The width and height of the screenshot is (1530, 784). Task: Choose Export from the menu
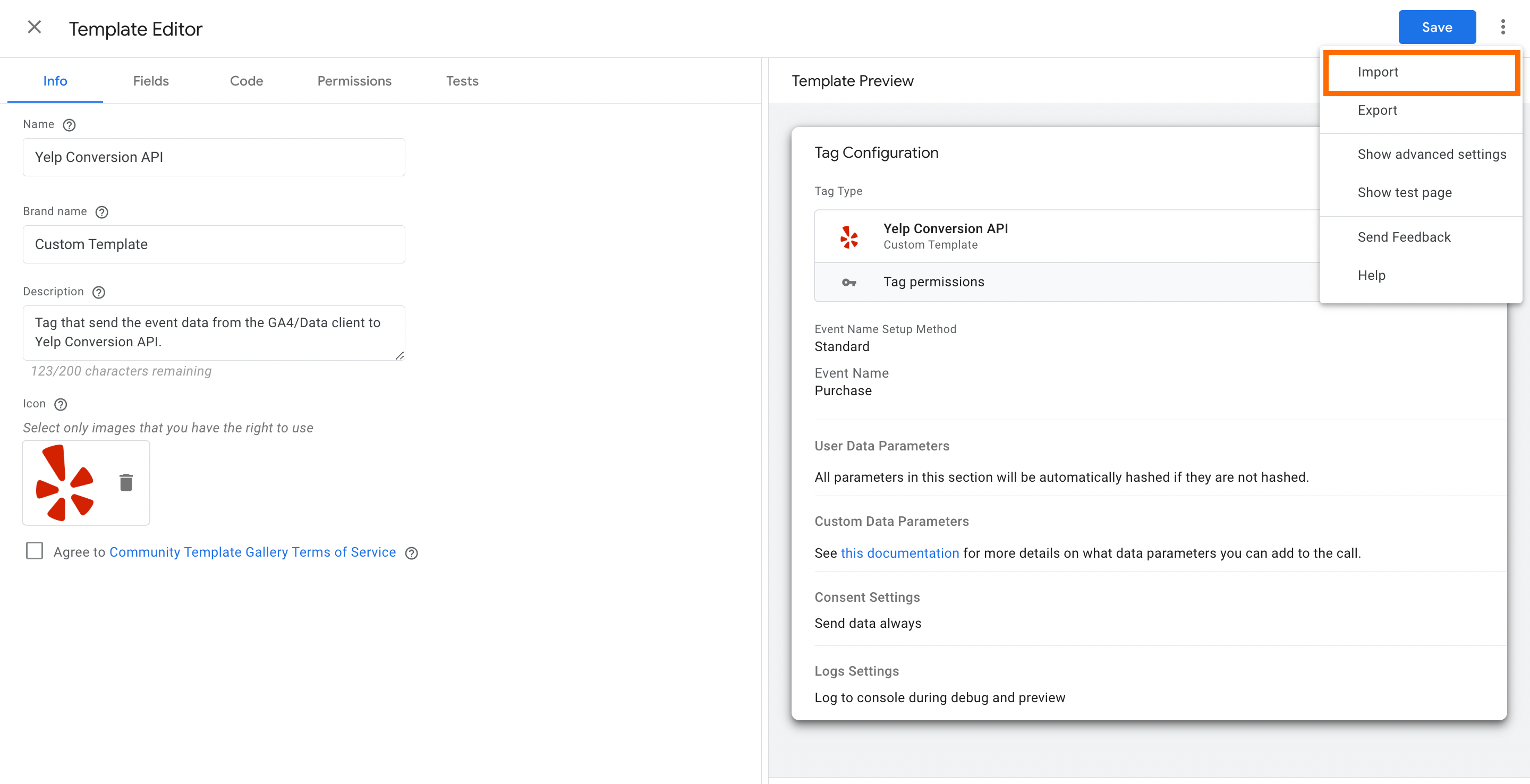point(1421,110)
